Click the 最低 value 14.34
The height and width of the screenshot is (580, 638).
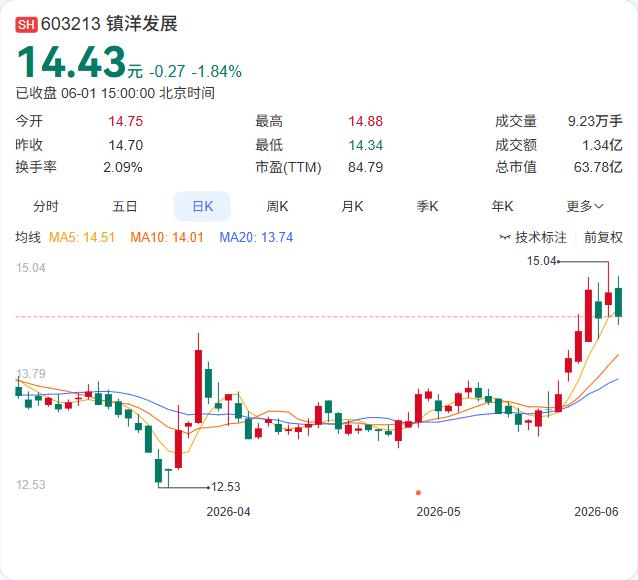[x=365, y=145]
